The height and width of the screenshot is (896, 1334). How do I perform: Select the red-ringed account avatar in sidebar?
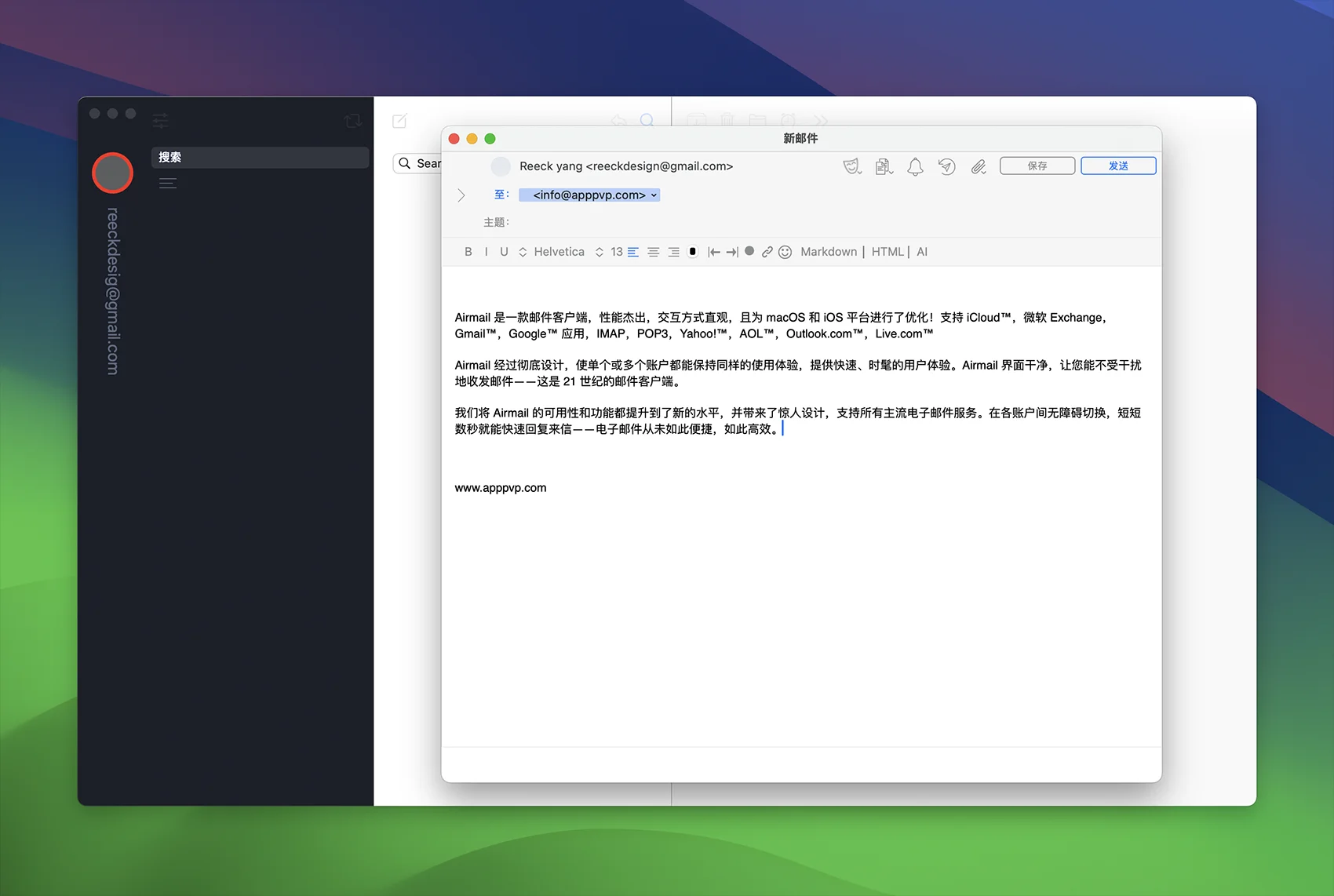pyautogui.click(x=112, y=173)
